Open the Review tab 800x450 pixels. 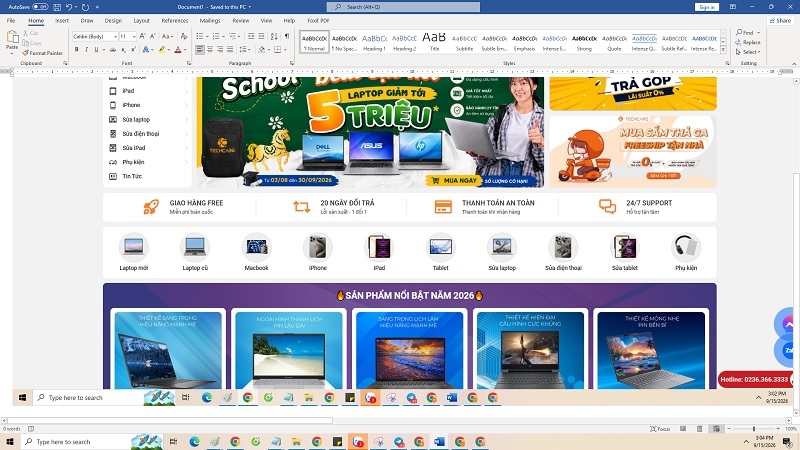(x=240, y=20)
